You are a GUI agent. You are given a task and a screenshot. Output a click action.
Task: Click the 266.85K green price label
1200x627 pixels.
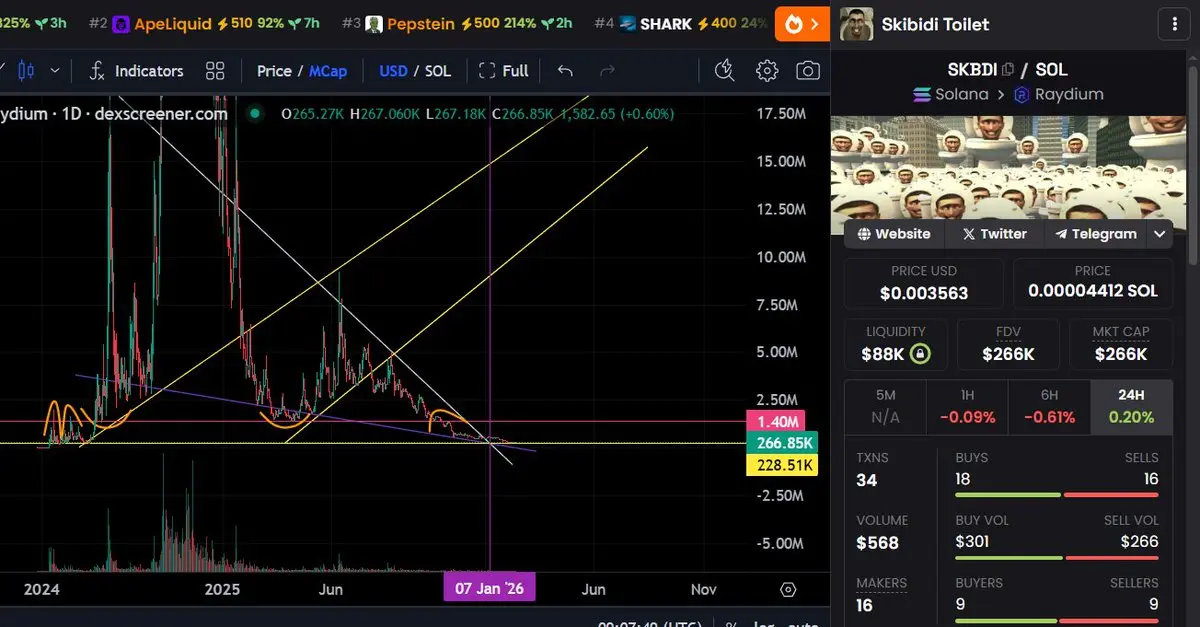pyautogui.click(x=782, y=444)
